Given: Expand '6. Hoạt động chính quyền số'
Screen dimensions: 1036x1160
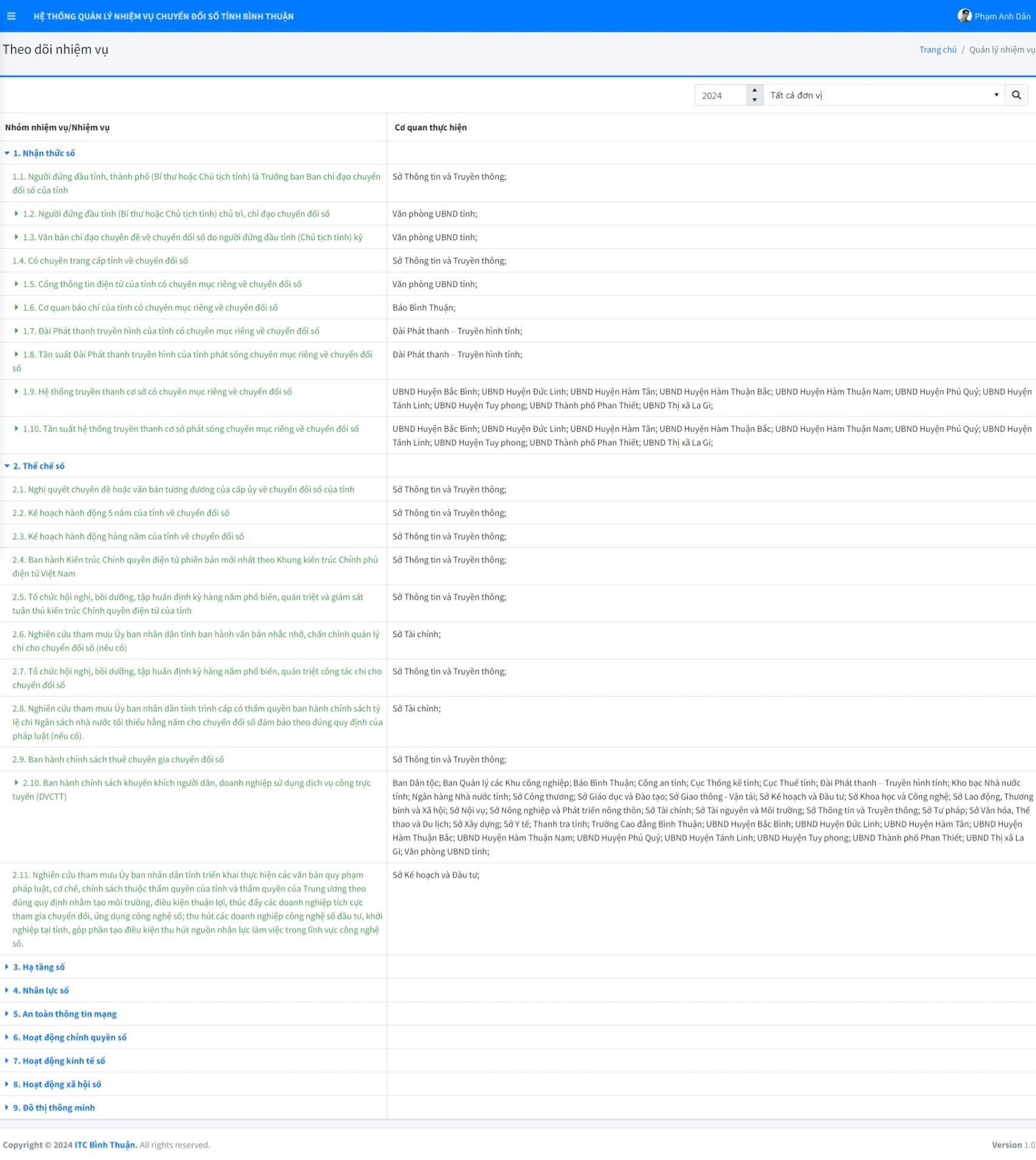Looking at the screenshot, I should 7,1037.
